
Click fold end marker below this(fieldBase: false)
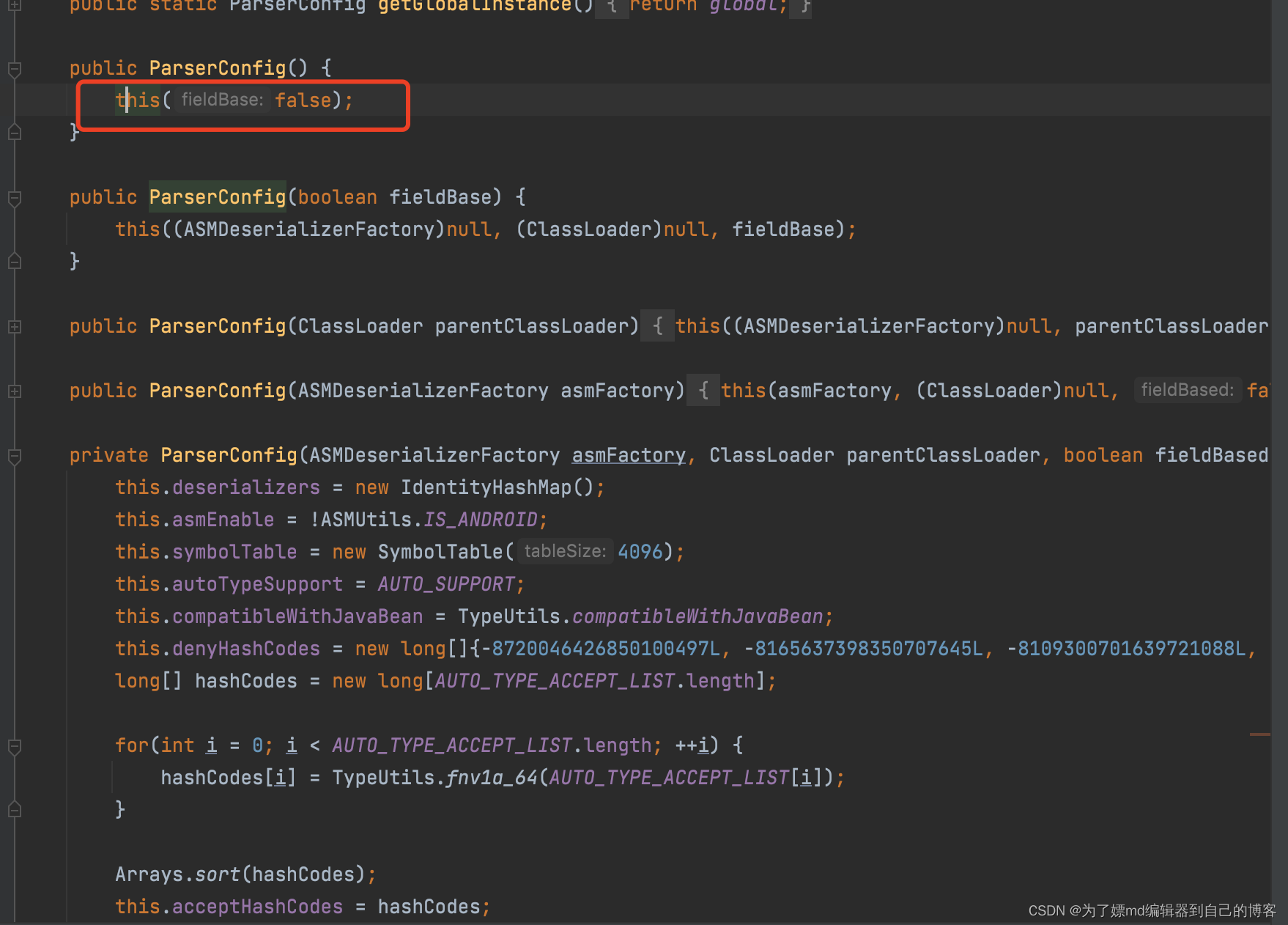coord(14,133)
